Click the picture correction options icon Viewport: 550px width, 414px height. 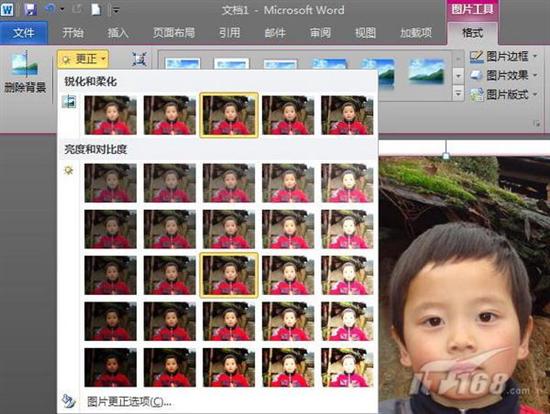click(69, 401)
